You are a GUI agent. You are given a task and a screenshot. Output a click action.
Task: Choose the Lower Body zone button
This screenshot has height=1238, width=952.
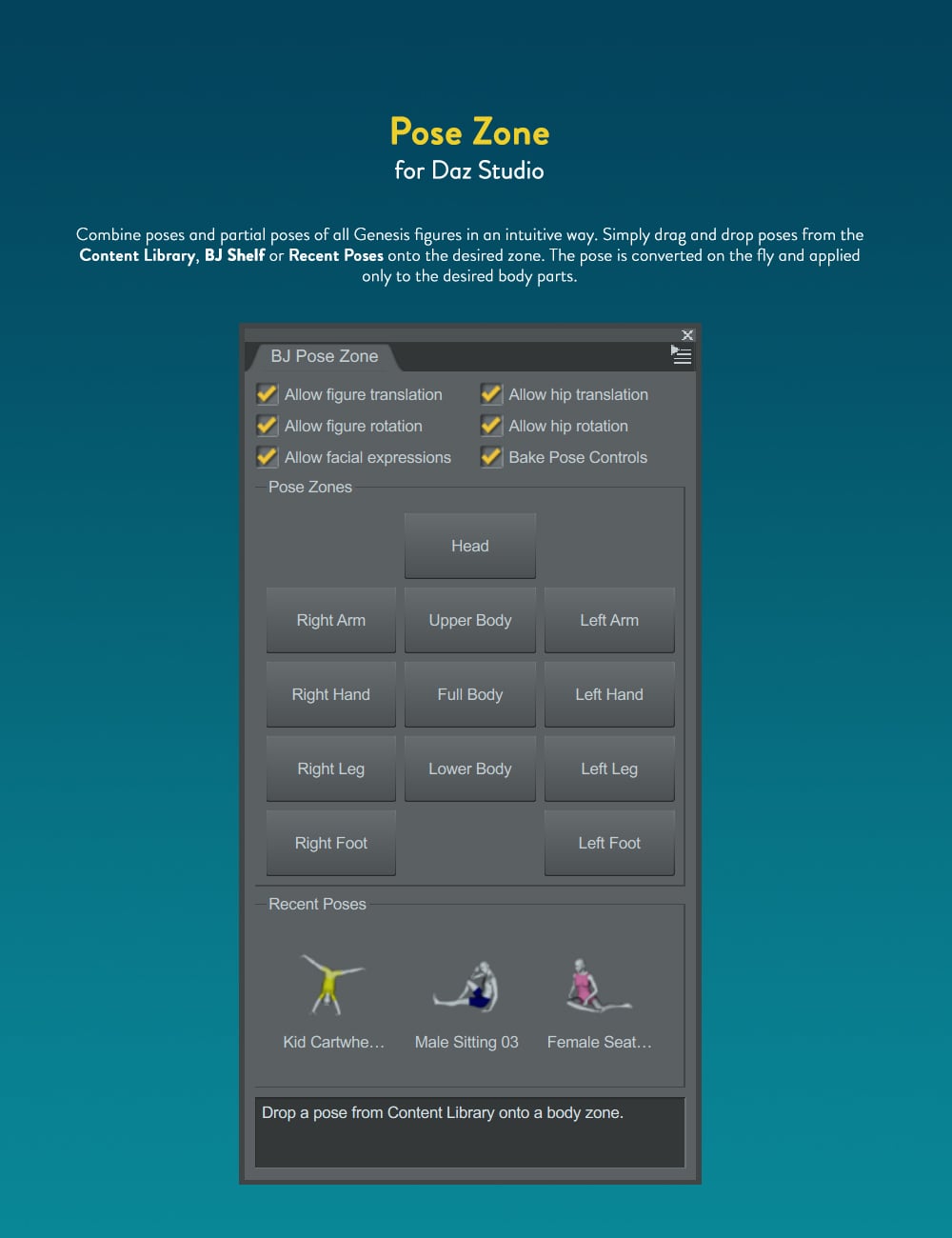coord(470,769)
